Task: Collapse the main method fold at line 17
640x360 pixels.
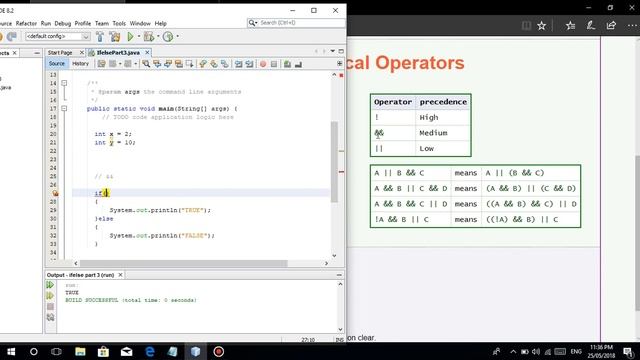Action: click(64, 109)
